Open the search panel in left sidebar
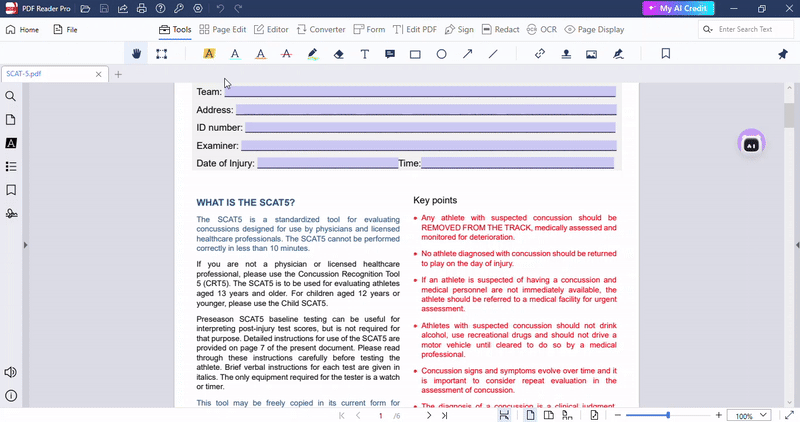Viewport: 800px width, 422px height. coord(10,96)
